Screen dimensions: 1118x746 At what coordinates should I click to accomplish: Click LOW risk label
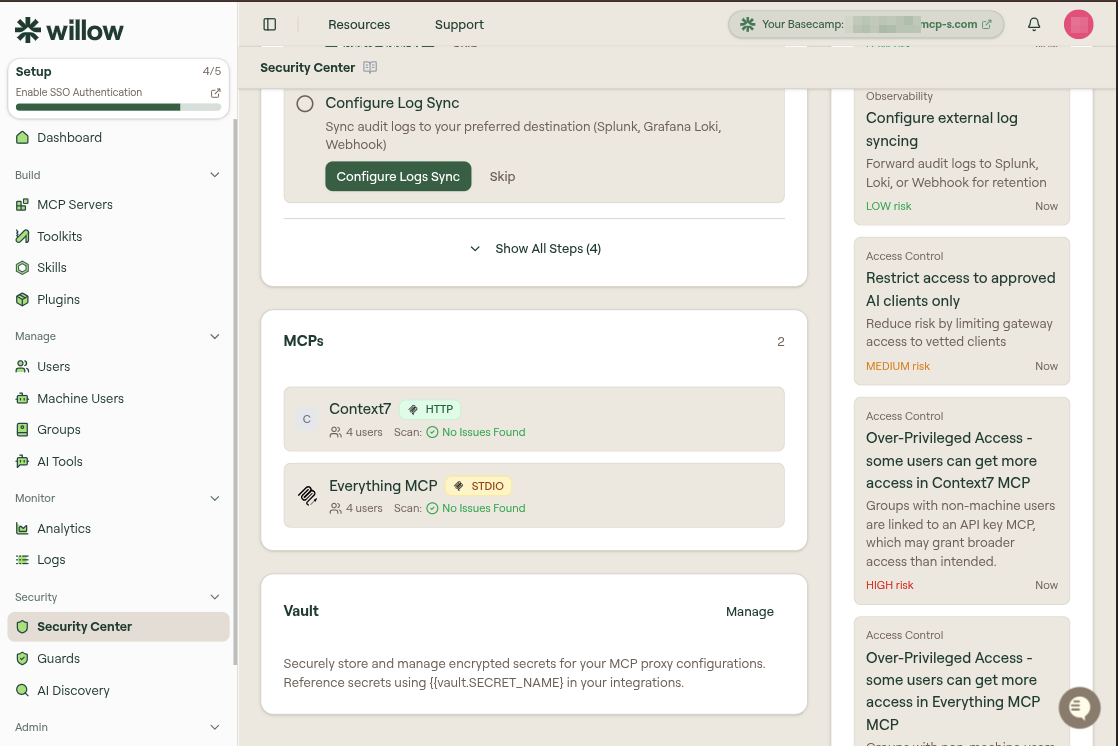point(888,206)
